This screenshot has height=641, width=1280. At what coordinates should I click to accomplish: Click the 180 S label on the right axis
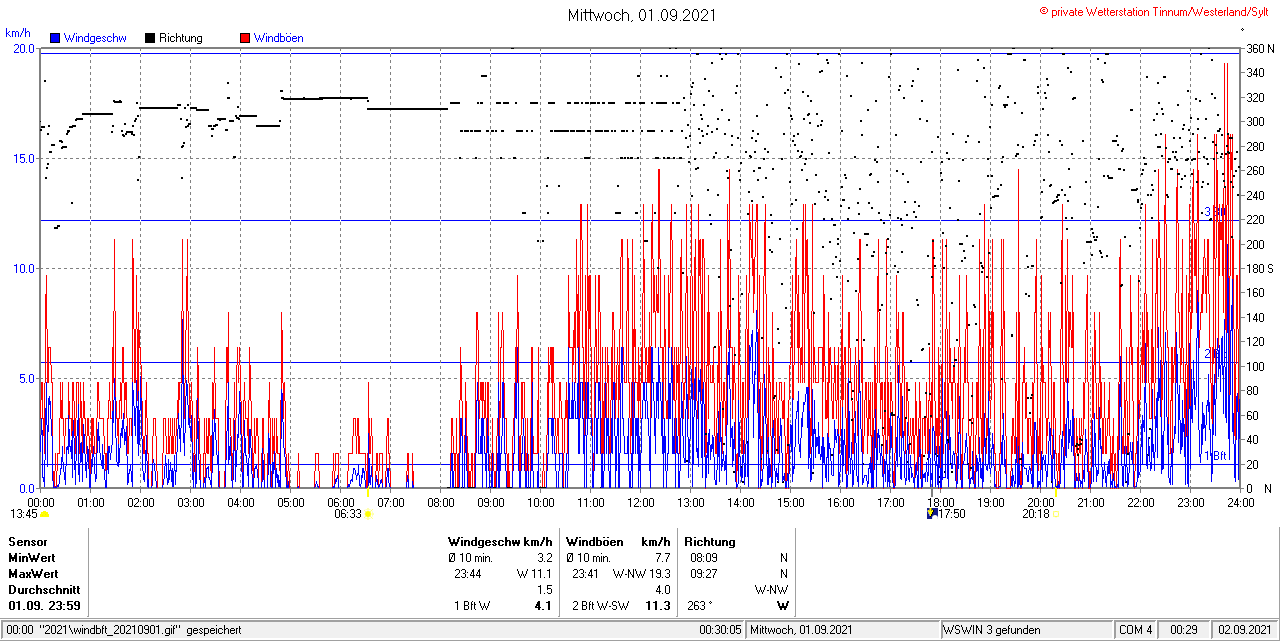click(1258, 268)
